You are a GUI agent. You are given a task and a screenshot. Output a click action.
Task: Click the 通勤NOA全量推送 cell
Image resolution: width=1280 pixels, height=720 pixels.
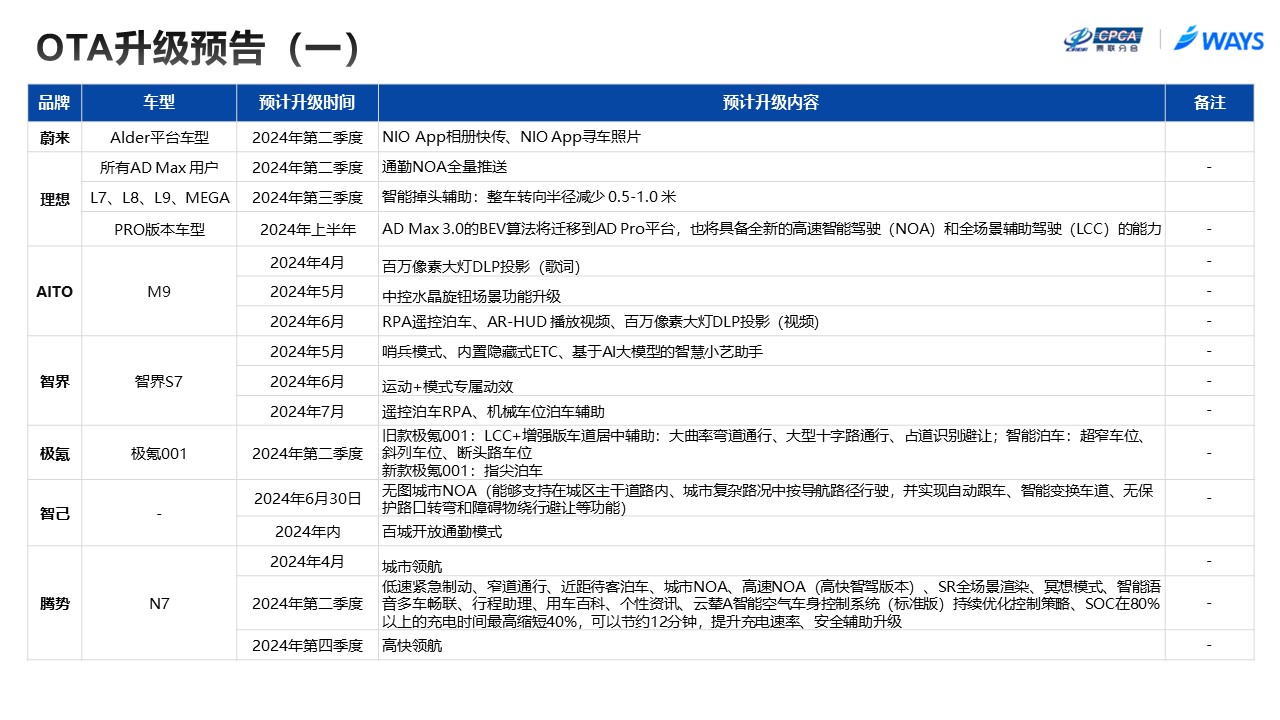771,167
